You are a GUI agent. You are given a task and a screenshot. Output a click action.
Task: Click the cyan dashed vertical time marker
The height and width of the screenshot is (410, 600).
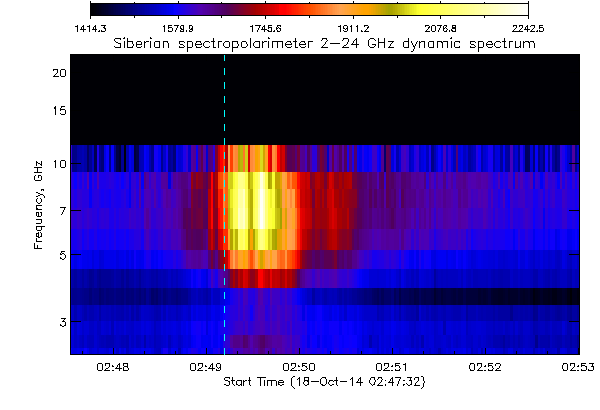(x=224, y=204)
